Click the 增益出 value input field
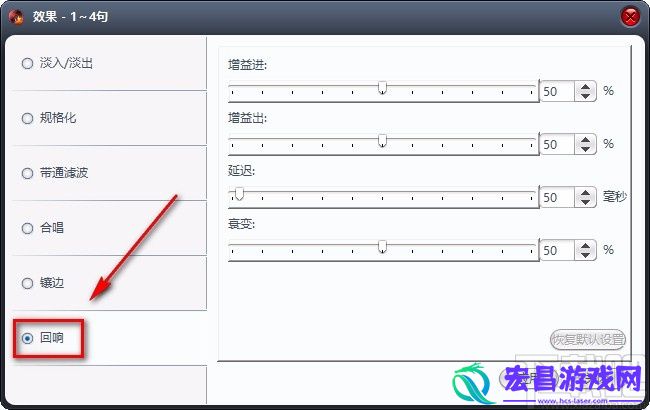This screenshot has width=650, height=410. coord(558,145)
